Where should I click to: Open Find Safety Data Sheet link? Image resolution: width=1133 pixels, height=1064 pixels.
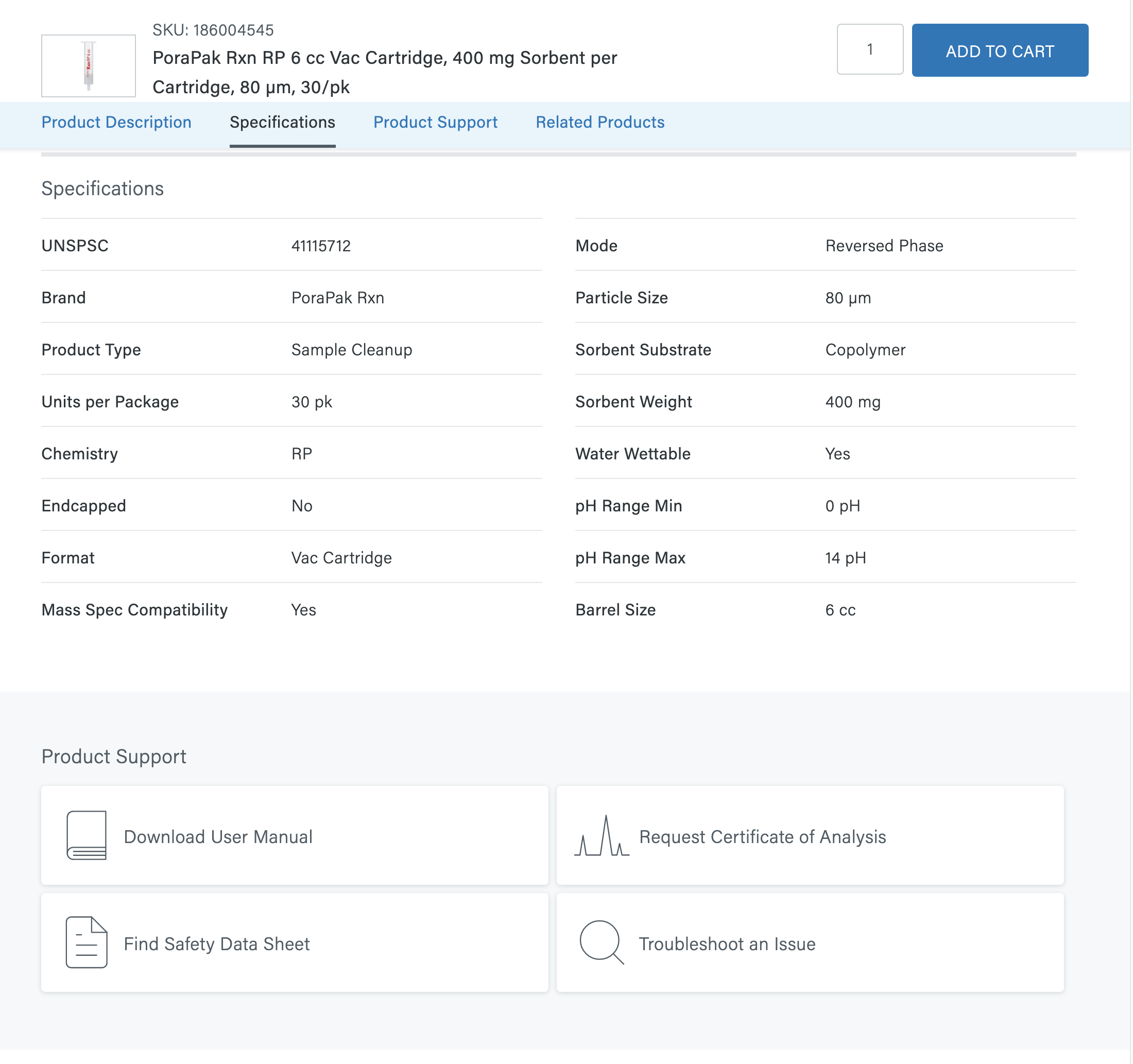(217, 944)
